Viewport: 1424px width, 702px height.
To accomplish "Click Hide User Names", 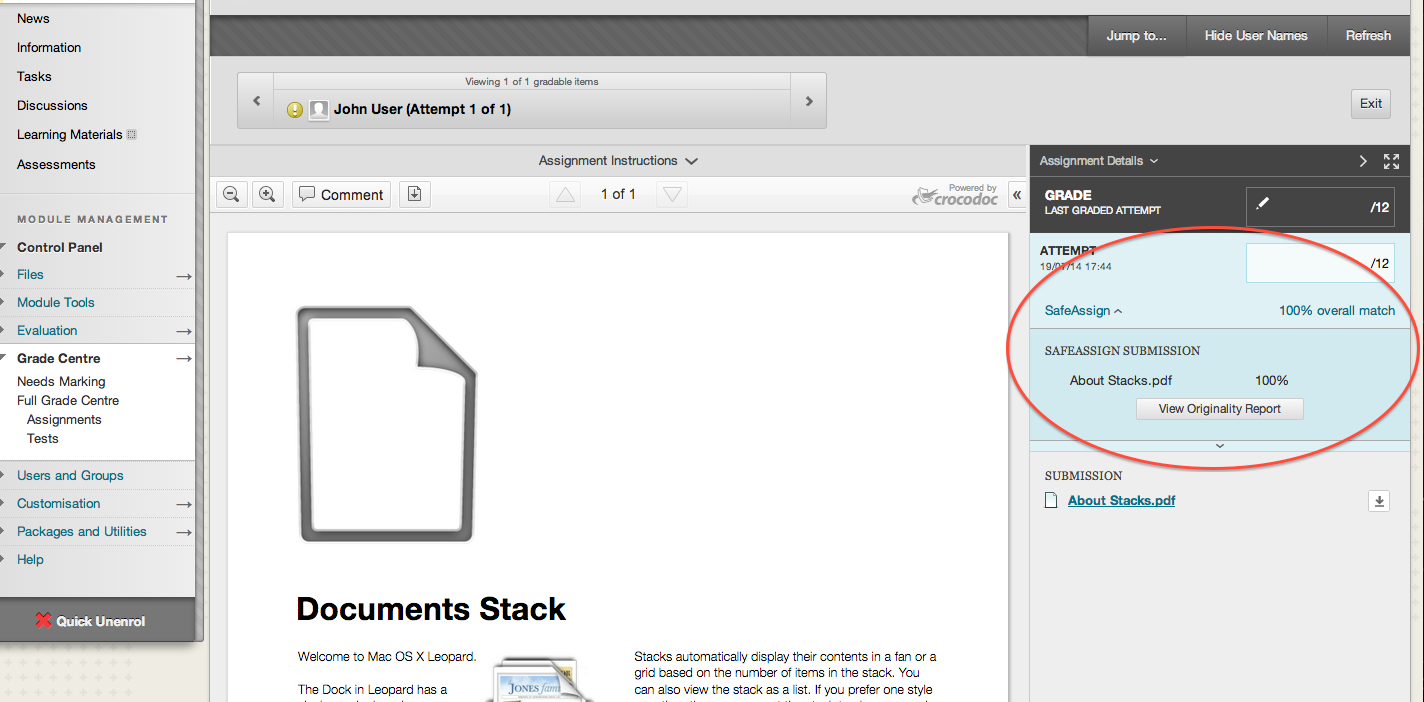I will point(1256,36).
